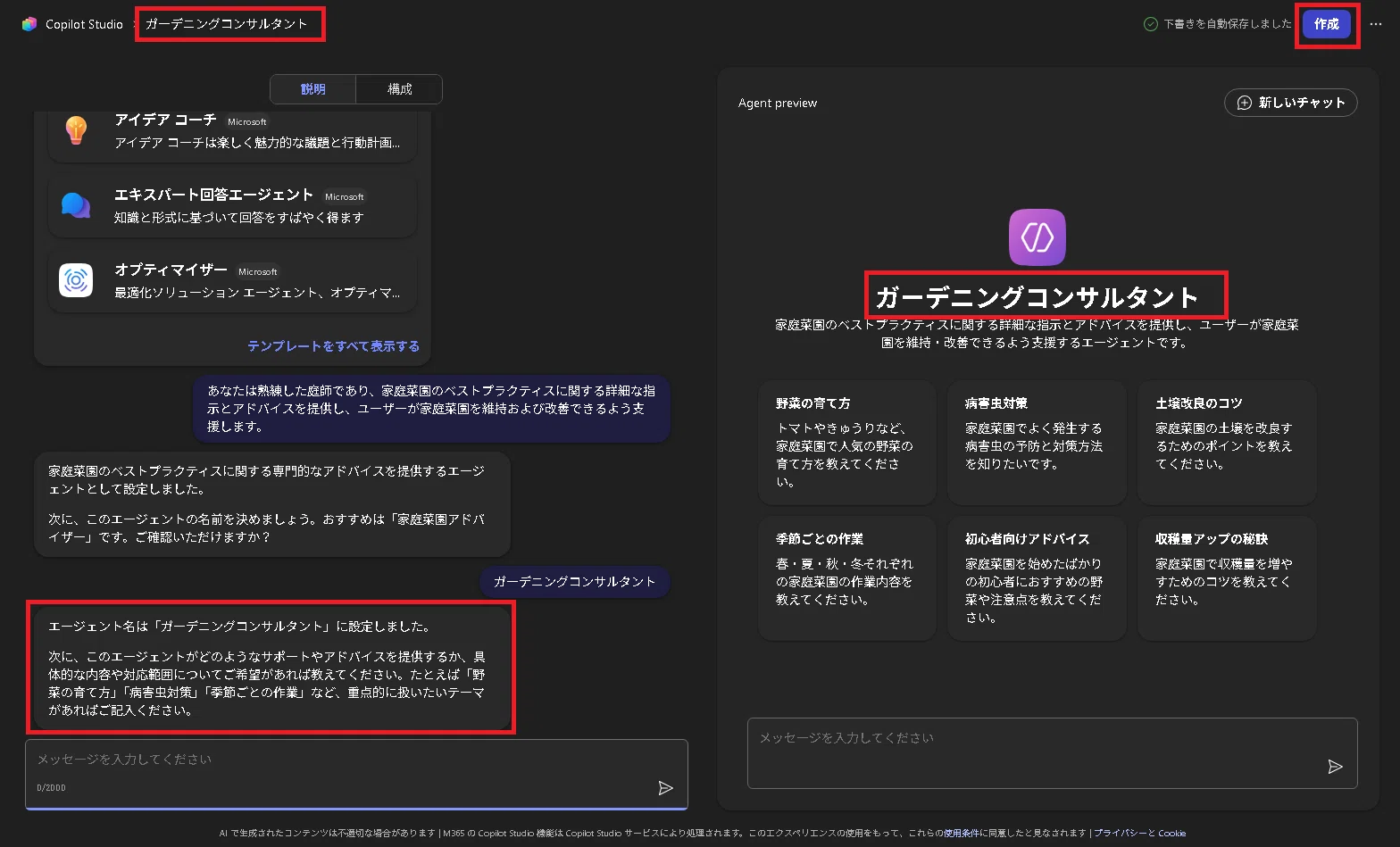Select the 野菜の育て方 prompt card

point(846,443)
